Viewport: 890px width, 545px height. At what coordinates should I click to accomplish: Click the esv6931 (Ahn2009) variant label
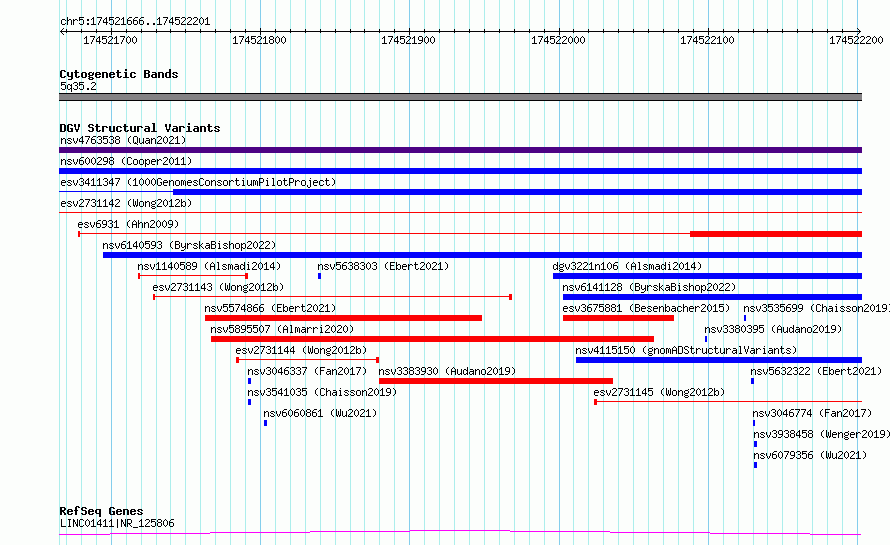(128, 224)
